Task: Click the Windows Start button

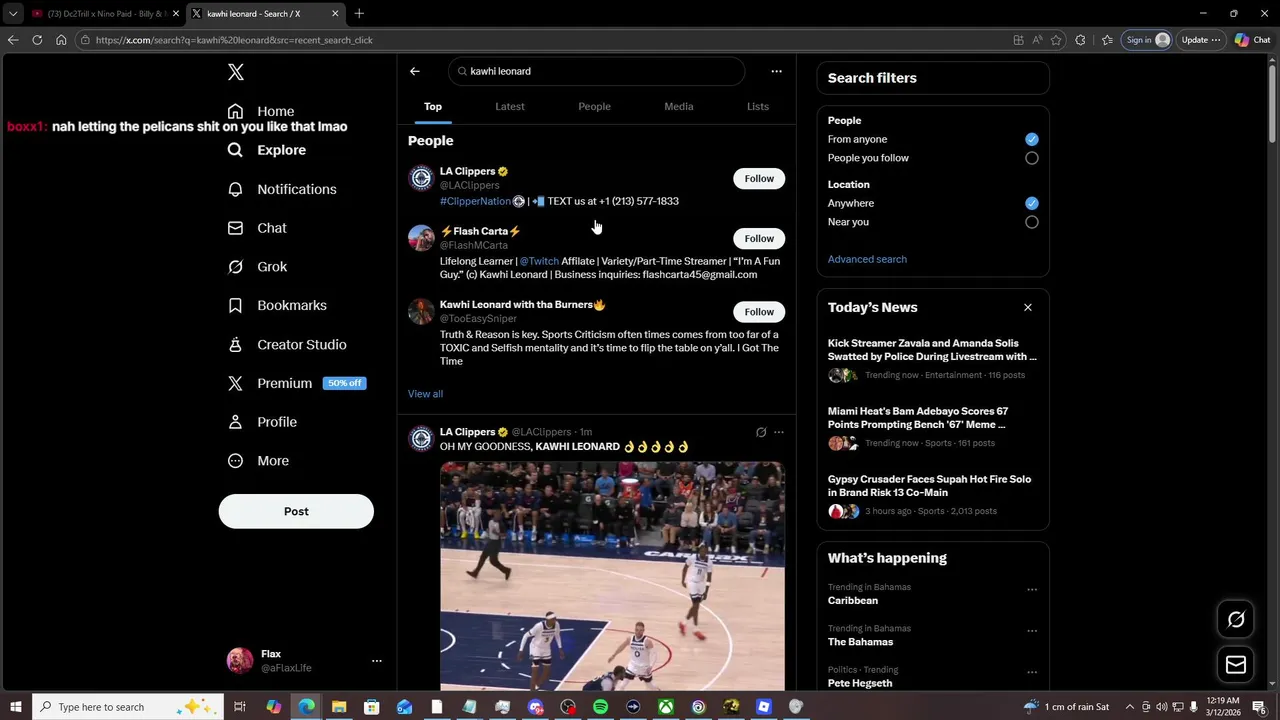Action: [15, 707]
